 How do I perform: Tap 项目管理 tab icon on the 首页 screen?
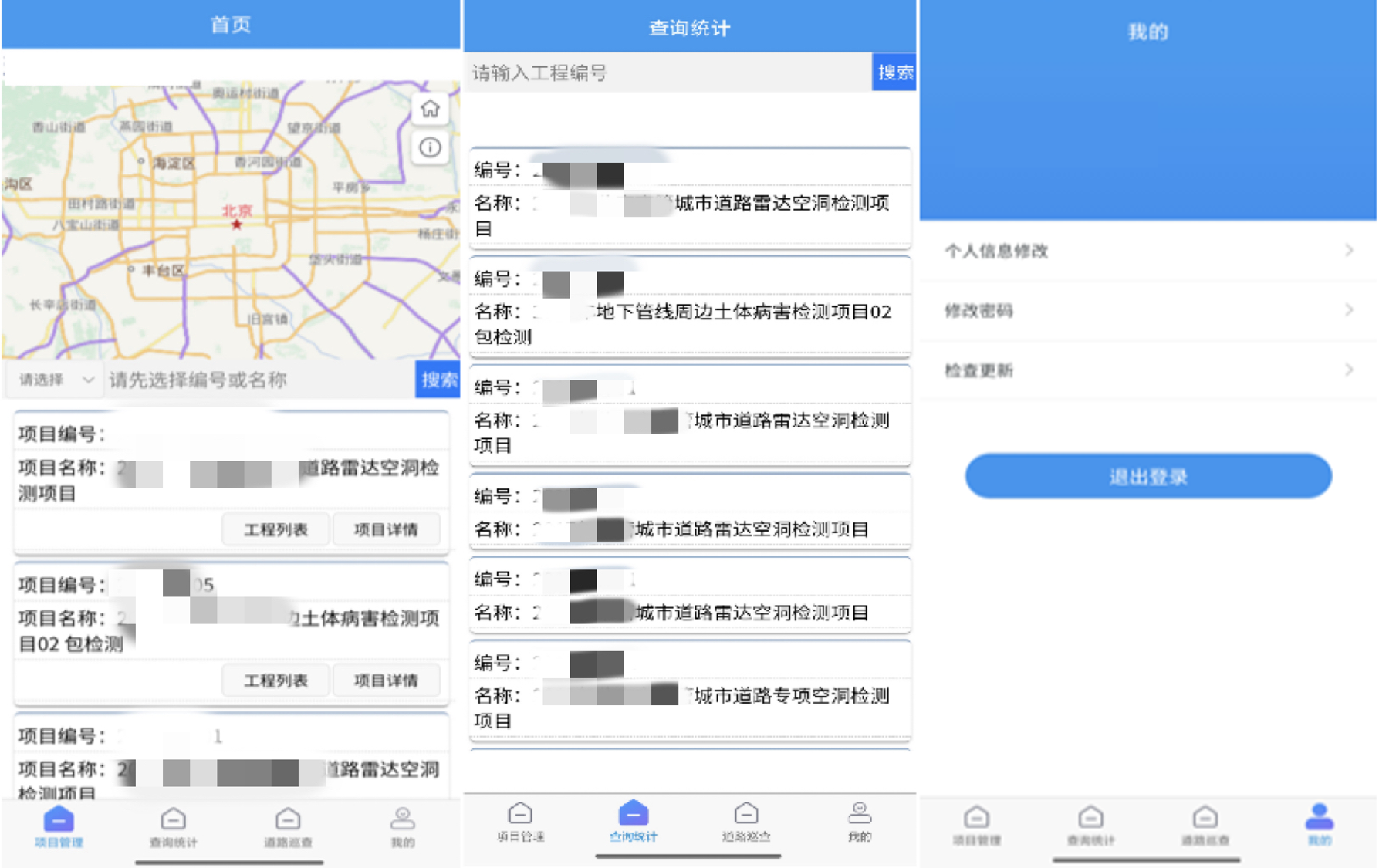click(59, 820)
